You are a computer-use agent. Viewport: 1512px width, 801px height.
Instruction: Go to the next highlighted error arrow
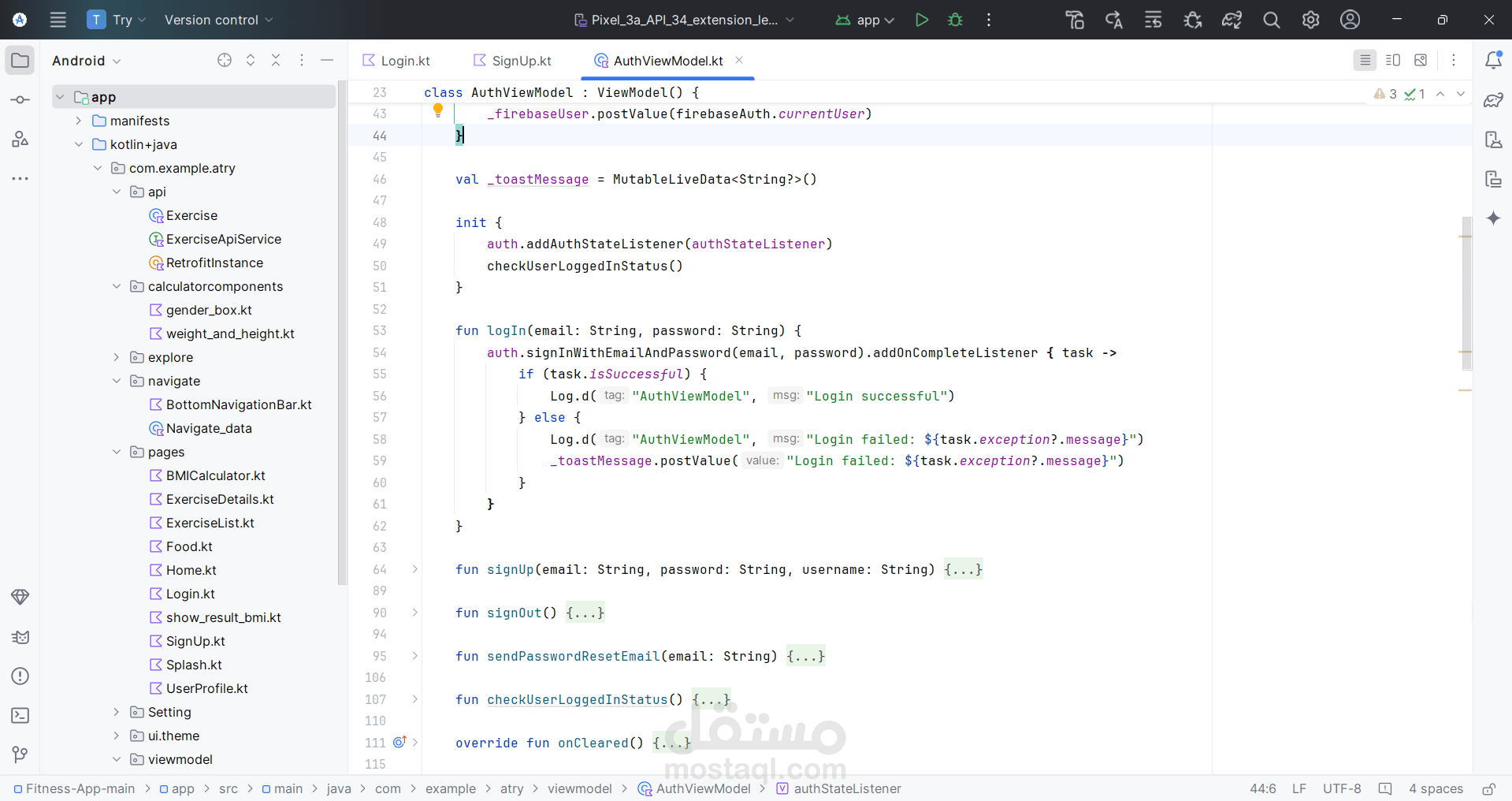click(x=1461, y=94)
